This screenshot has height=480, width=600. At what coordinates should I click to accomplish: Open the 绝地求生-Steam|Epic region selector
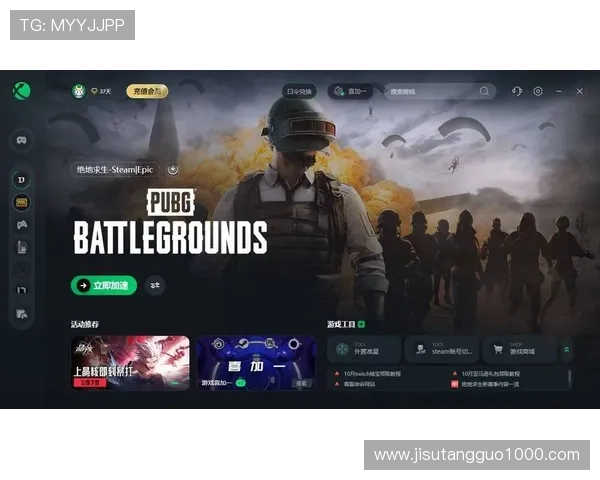tap(115, 170)
